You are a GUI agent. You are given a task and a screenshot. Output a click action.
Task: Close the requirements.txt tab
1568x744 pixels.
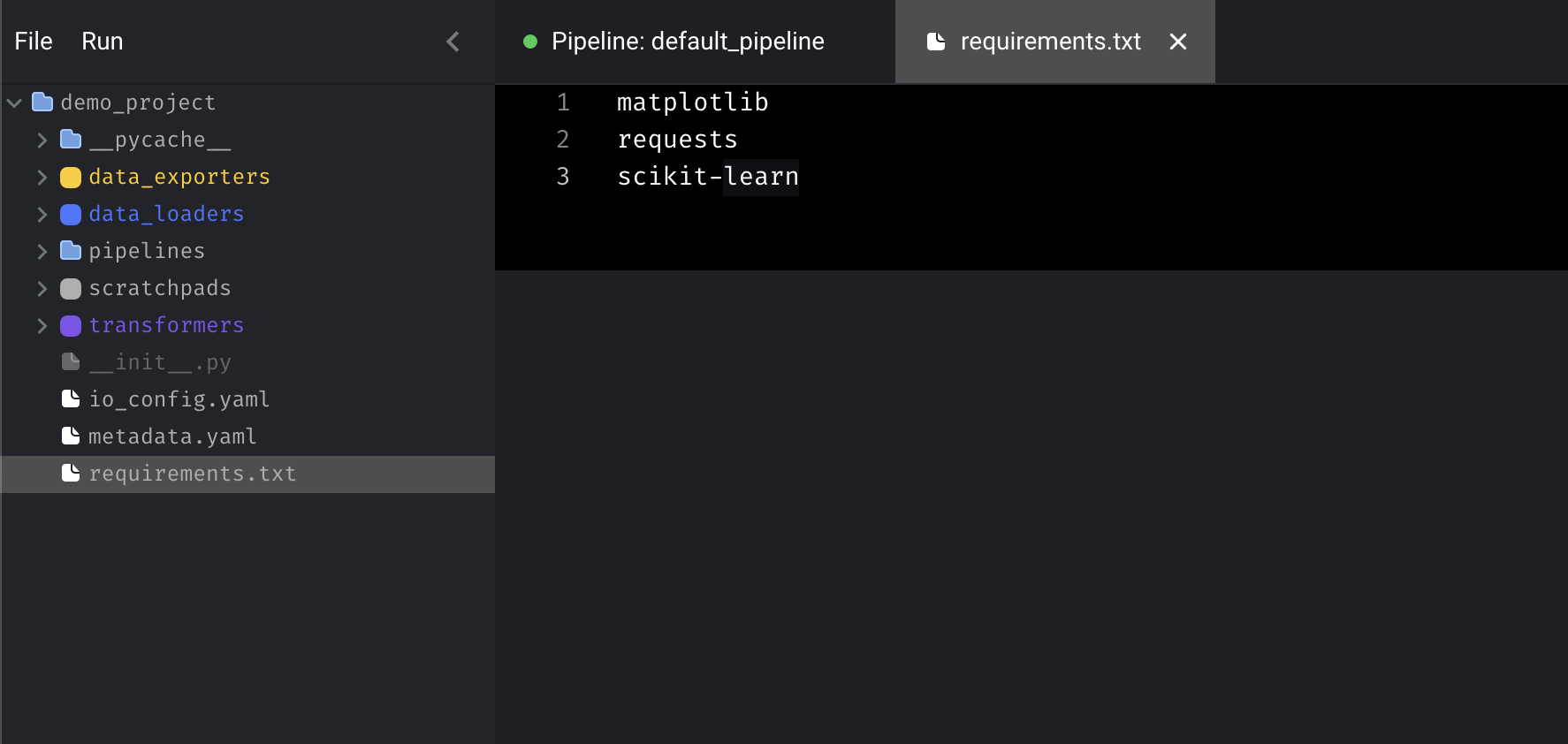[1177, 42]
